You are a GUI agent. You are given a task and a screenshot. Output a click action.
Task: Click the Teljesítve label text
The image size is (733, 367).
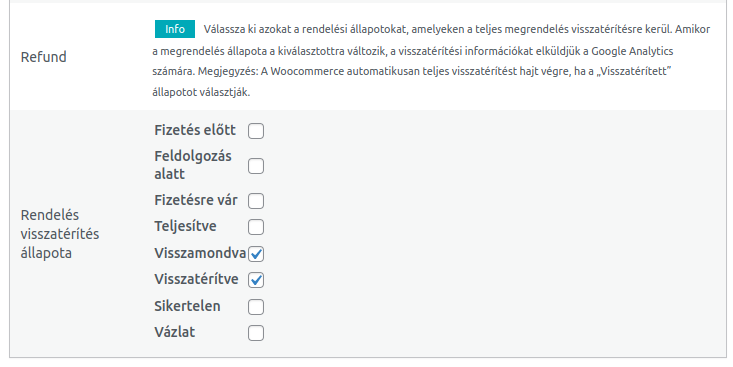[185, 226]
